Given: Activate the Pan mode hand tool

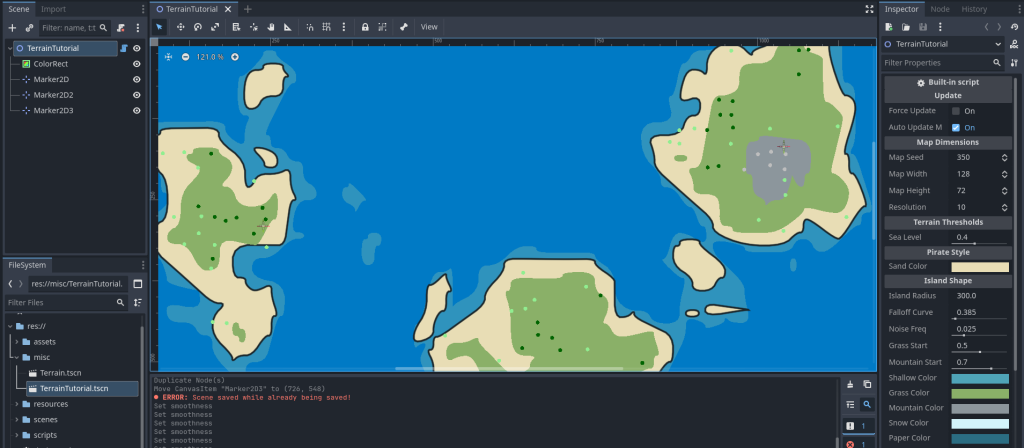Looking at the screenshot, I should pyautogui.click(x=271, y=27).
